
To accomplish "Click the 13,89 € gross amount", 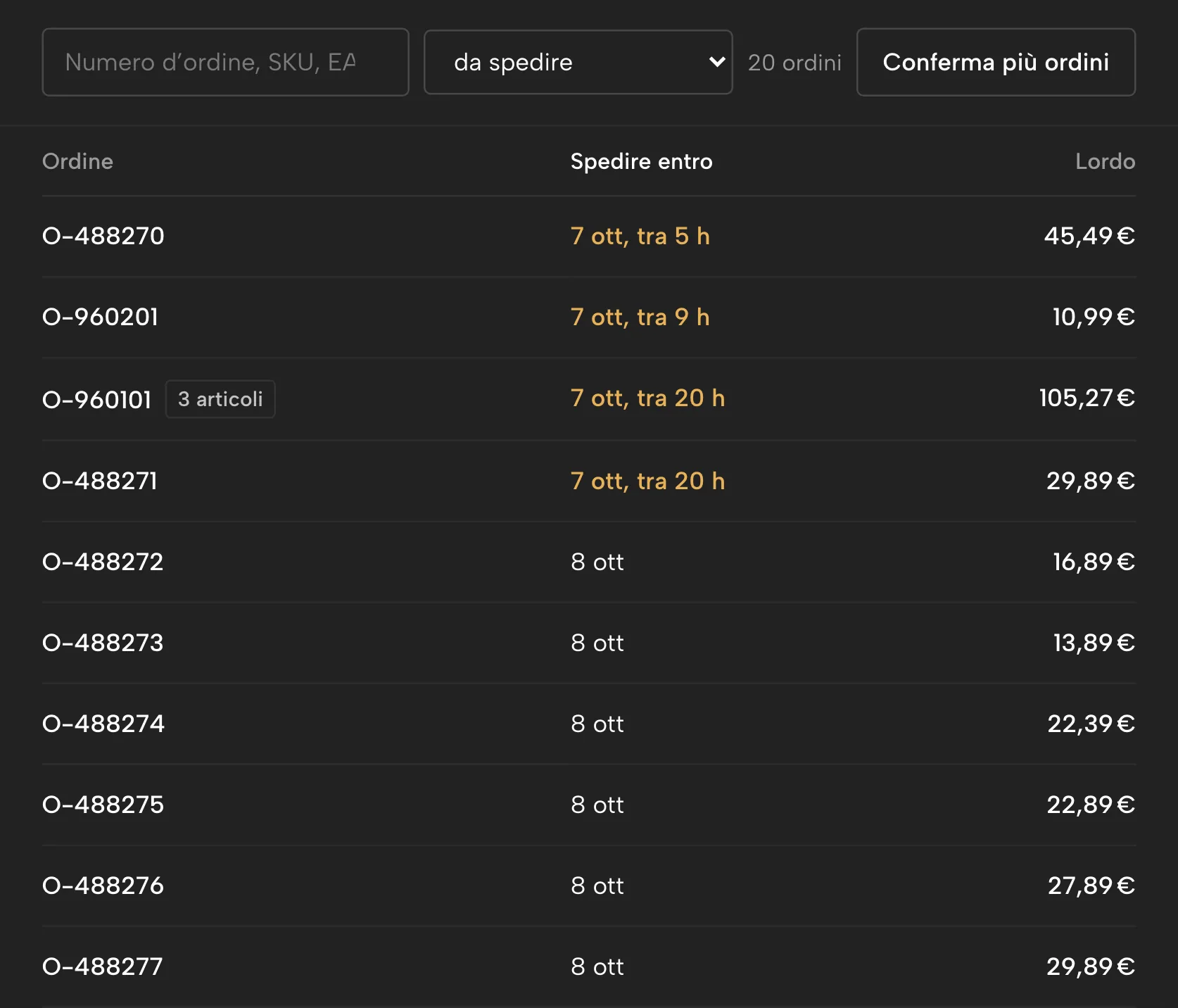I will [x=1094, y=643].
